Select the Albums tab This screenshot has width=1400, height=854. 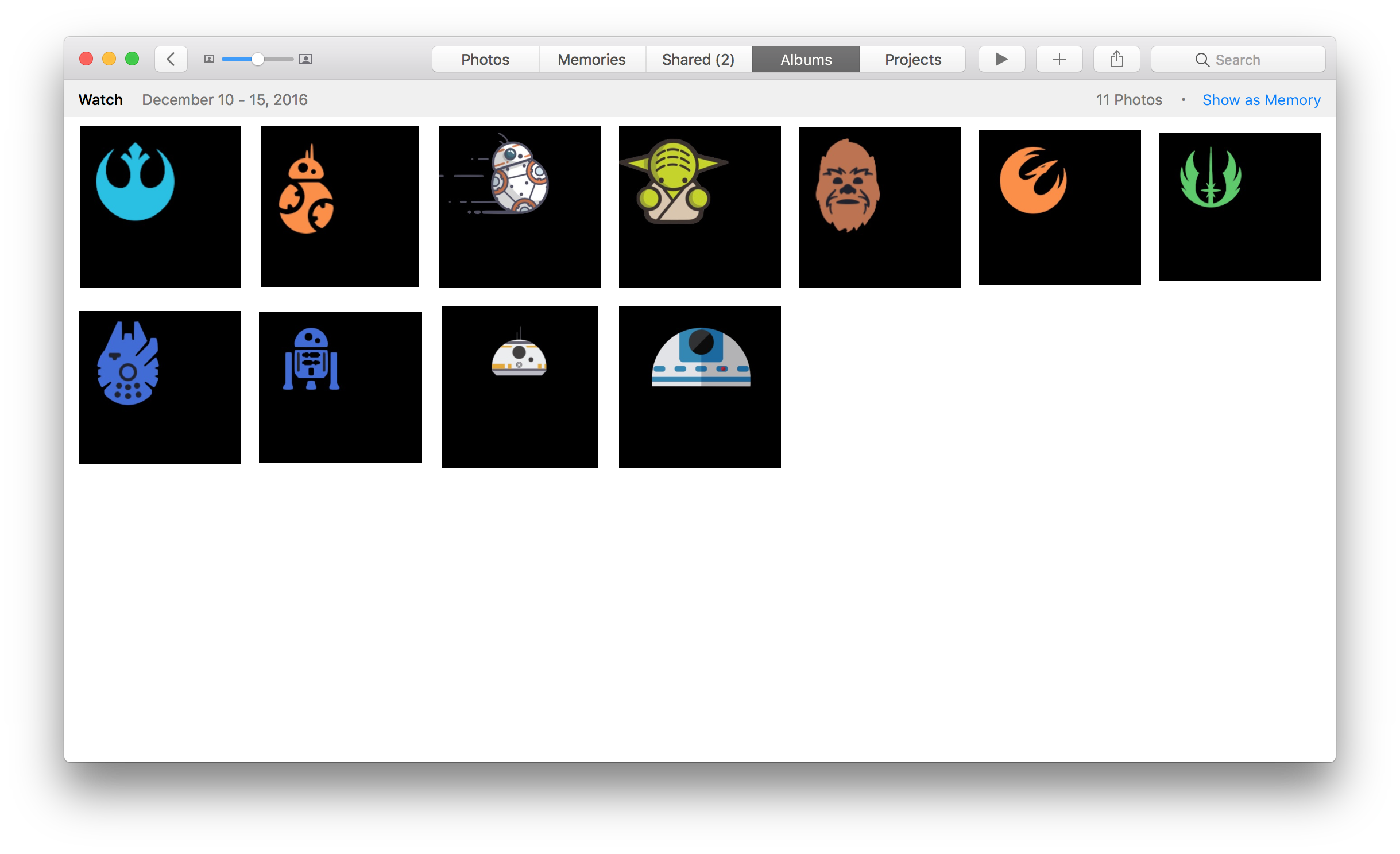tap(806, 59)
